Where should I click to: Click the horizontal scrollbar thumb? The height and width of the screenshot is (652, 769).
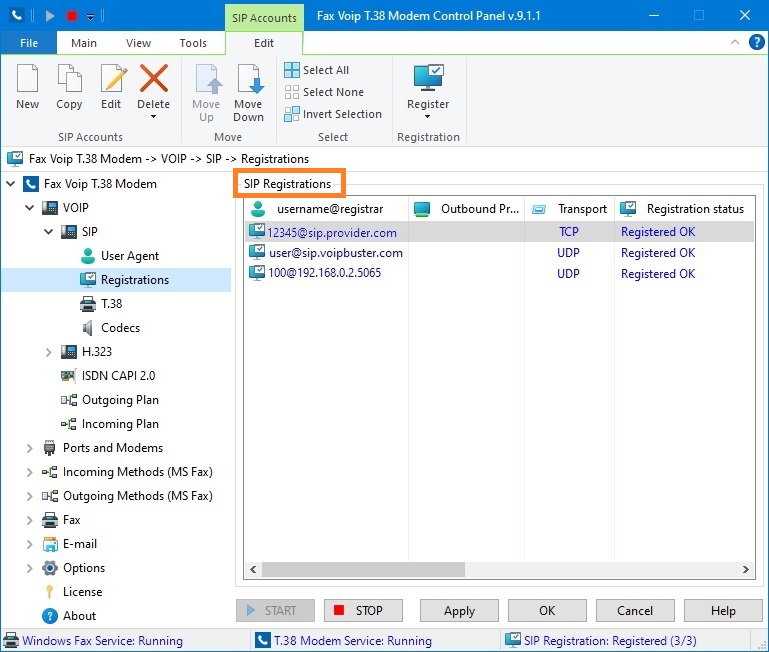tap(363, 570)
